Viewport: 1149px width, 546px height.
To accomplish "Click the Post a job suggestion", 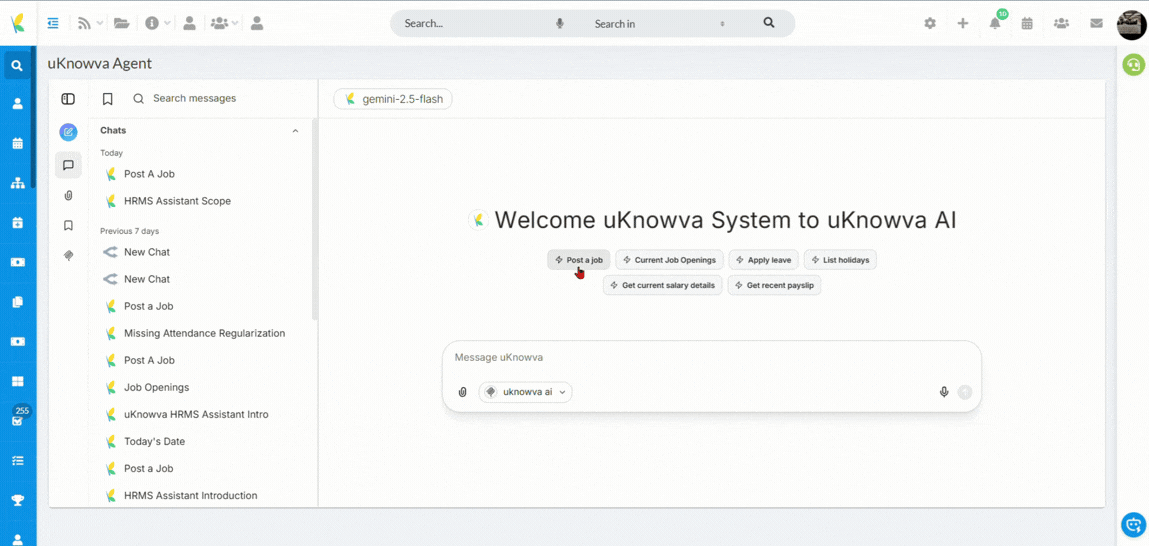I will [x=579, y=259].
